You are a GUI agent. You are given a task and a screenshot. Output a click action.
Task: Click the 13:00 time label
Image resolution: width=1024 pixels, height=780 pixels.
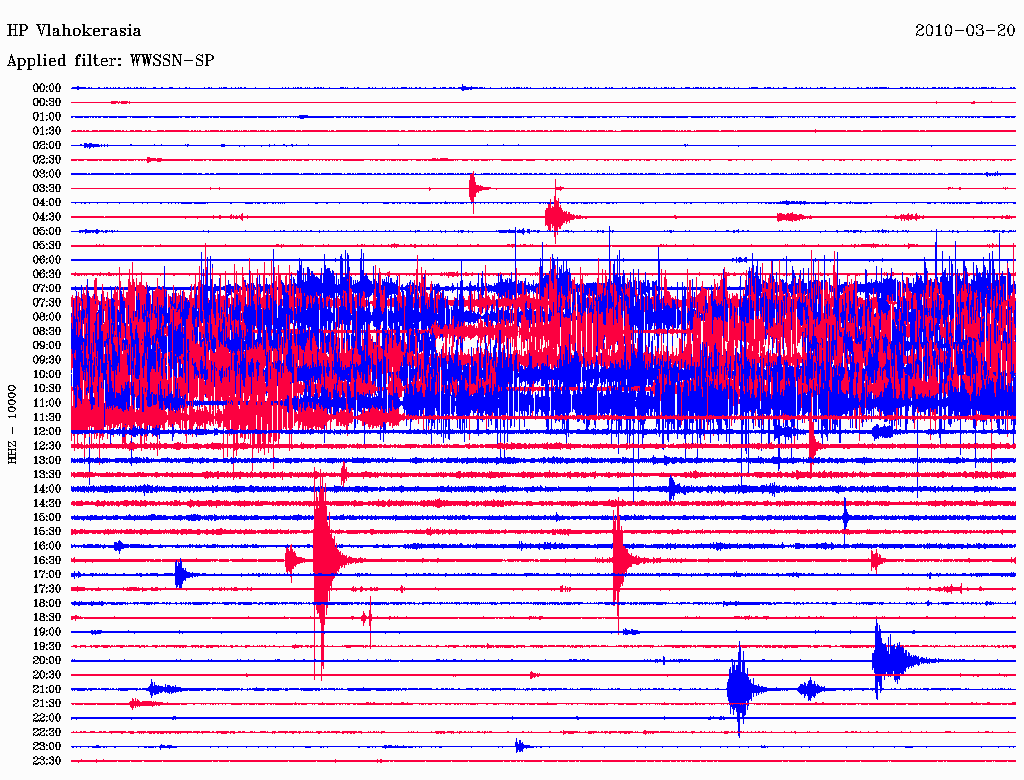47,461
